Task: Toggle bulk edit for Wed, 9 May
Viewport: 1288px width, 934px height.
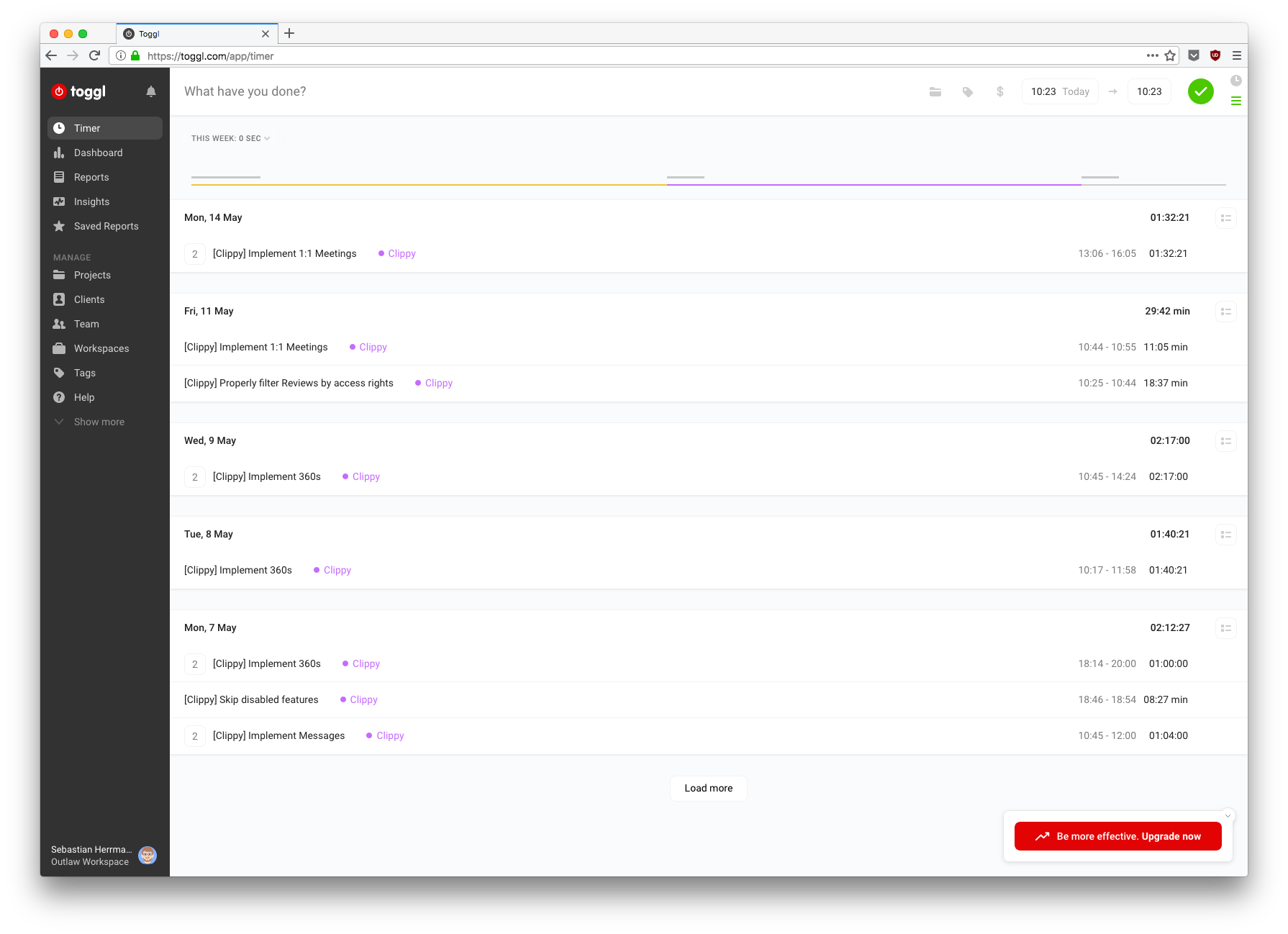Action: (x=1226, y=441)
